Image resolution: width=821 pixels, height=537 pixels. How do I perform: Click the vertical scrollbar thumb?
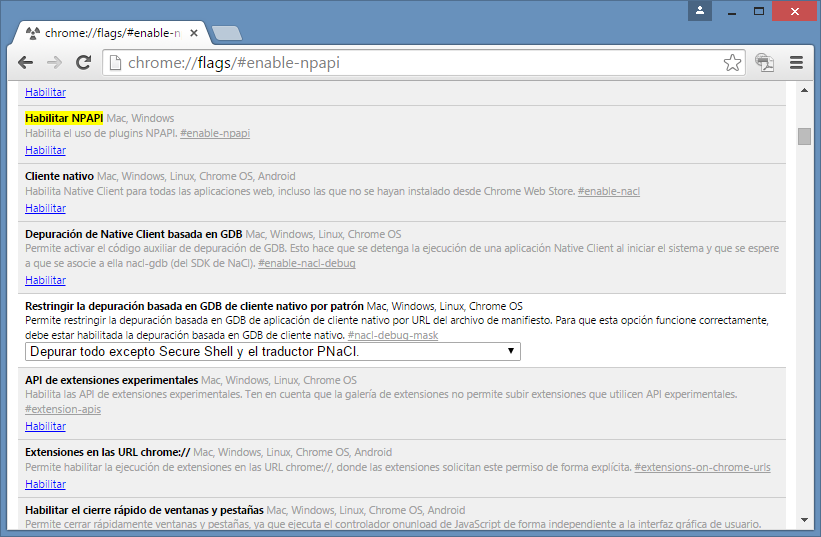[x=804, y=136]
